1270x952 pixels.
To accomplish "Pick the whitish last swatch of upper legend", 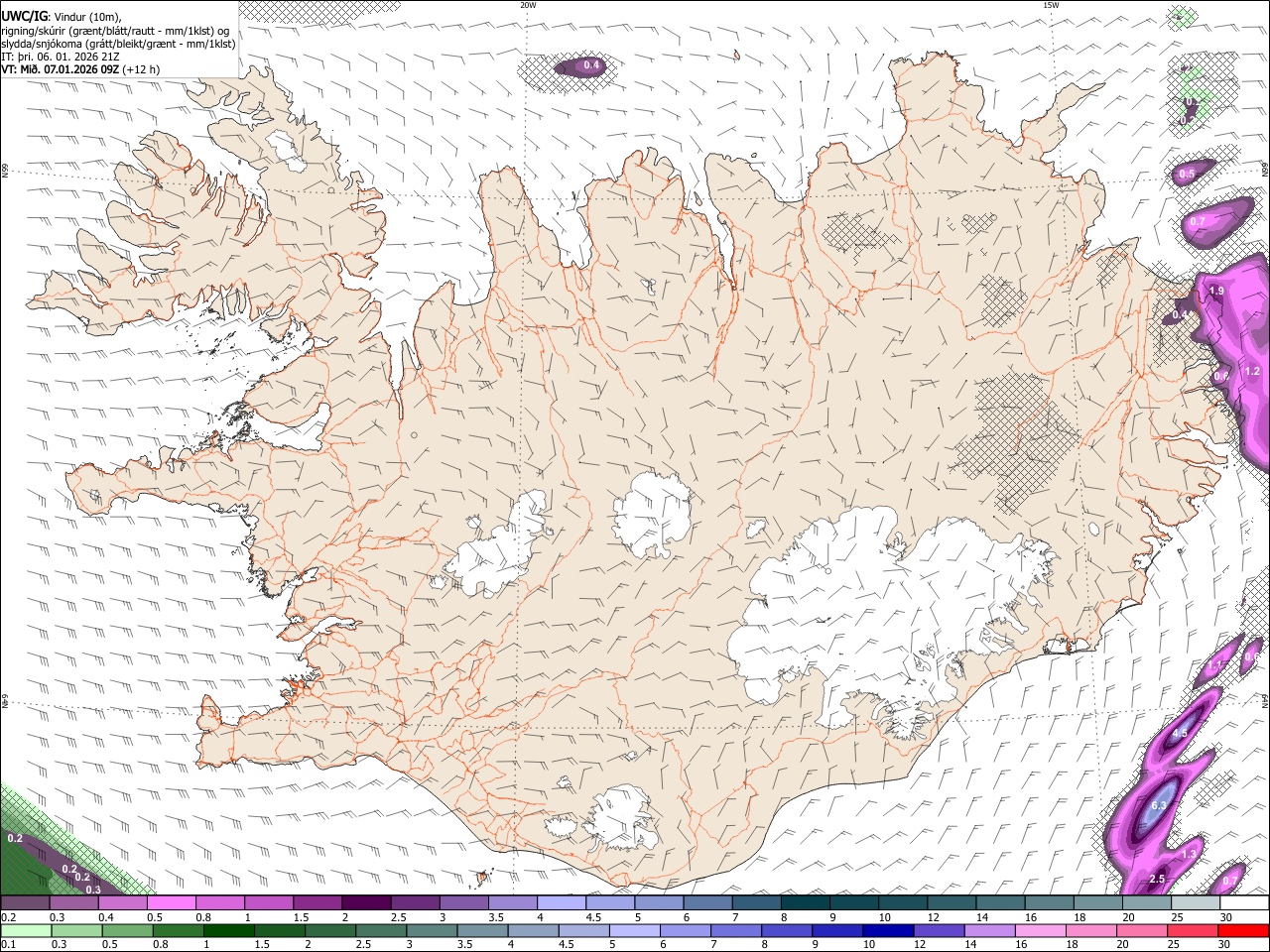I will tap(1244, 903).
